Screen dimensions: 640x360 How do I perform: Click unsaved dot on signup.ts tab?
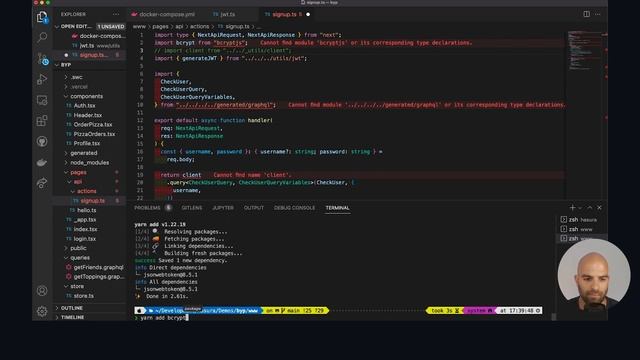click(x=308, y=14)
